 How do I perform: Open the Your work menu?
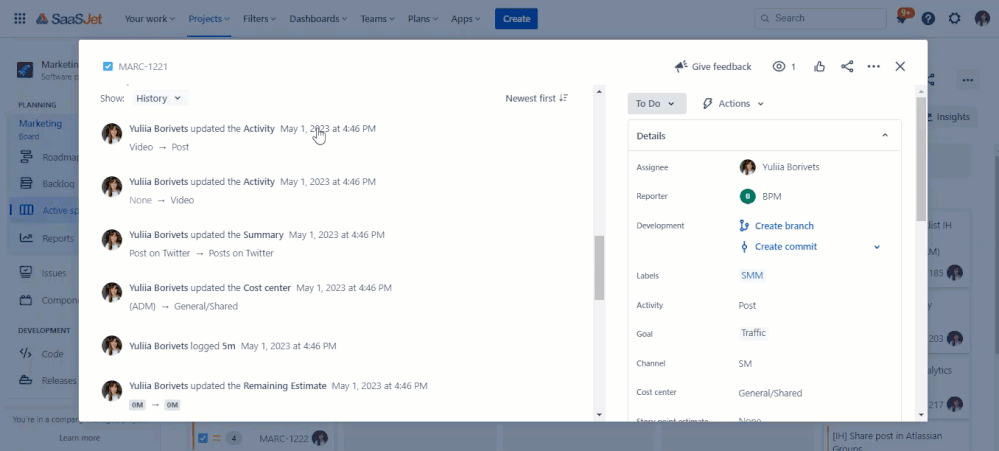click(x=150, y=18)
